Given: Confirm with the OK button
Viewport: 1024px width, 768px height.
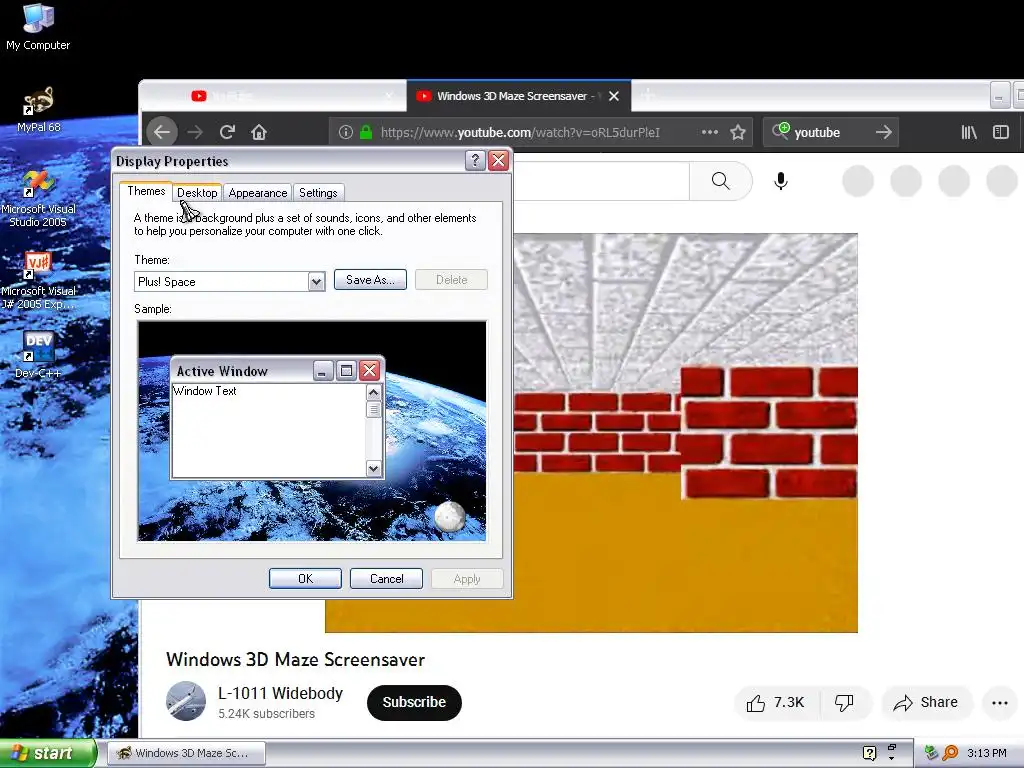Looking at the screenshot, I should click(x=305, y=579).
